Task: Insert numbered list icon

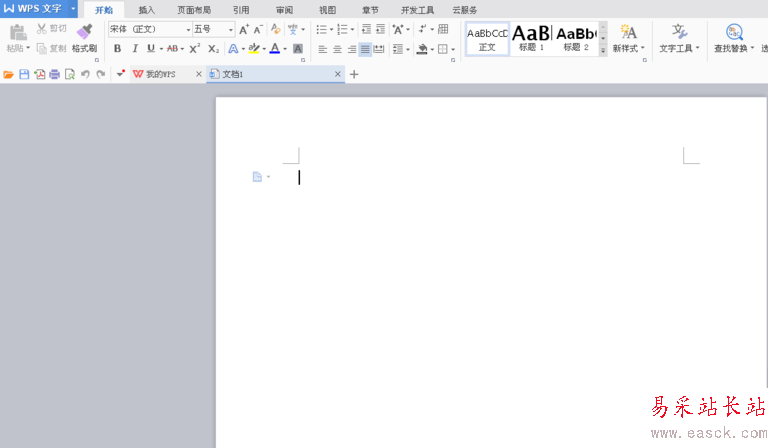Action: [342, 29]
